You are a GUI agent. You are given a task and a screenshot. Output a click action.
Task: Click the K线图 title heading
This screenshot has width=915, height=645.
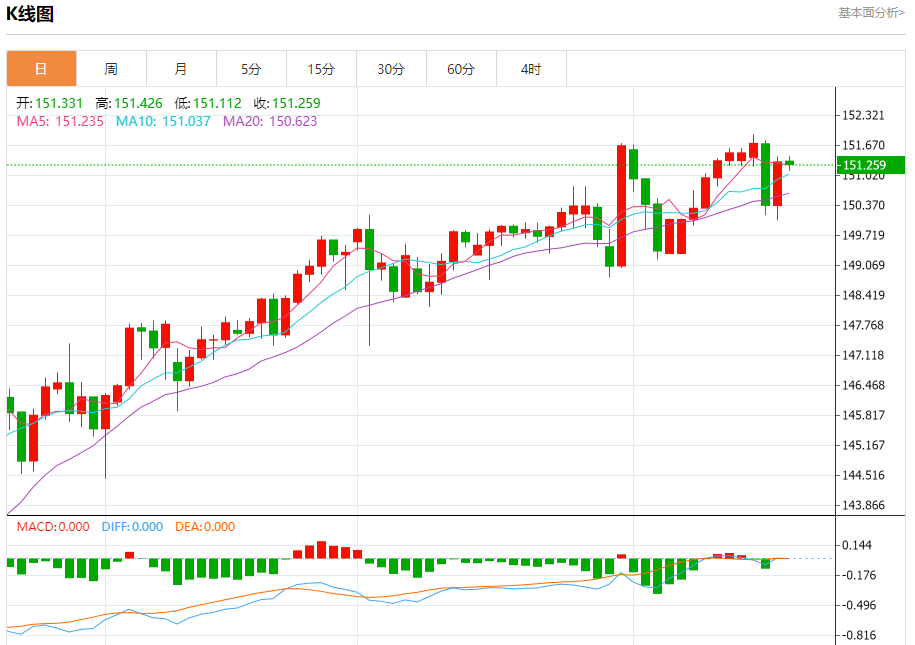[x=31, y=14]
